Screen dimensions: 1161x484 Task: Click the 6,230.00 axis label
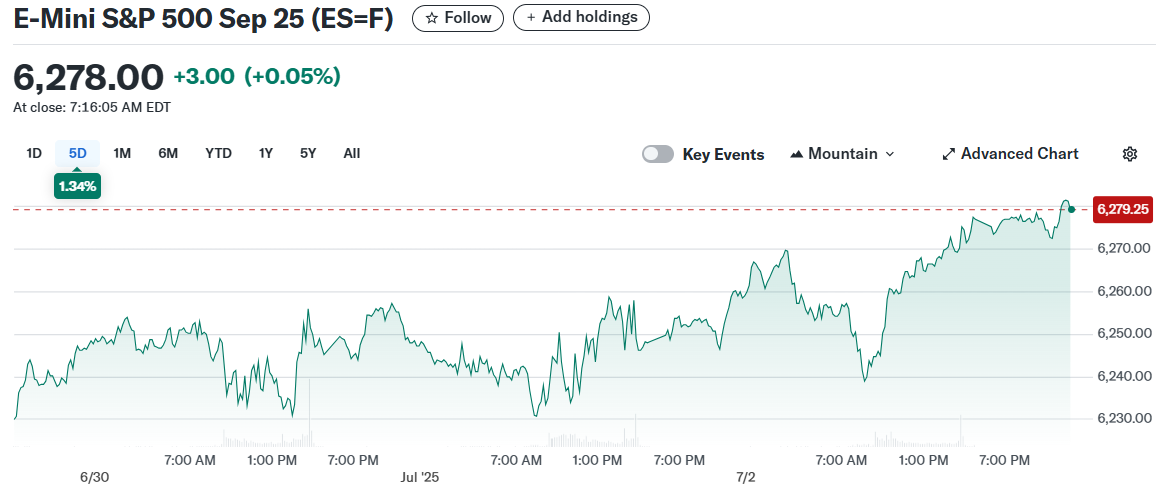click(1123, 419)
